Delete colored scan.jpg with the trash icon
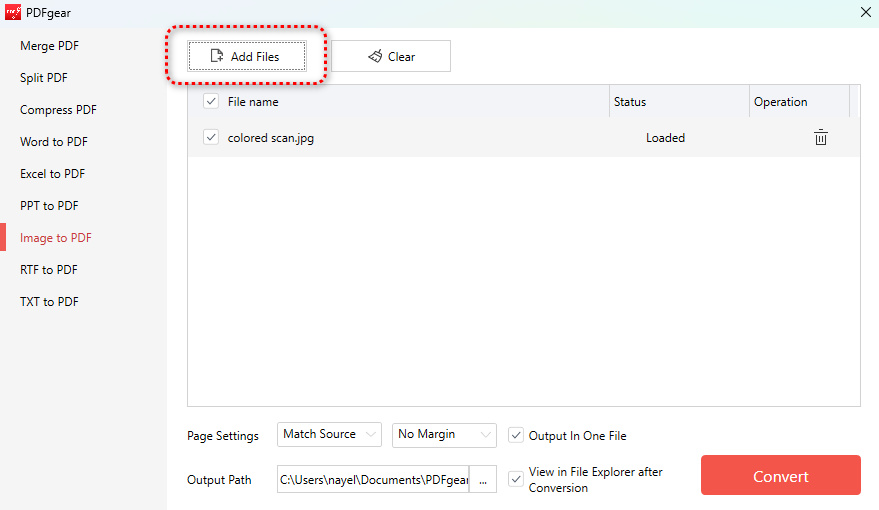The image size is (879, 510). 820,137
